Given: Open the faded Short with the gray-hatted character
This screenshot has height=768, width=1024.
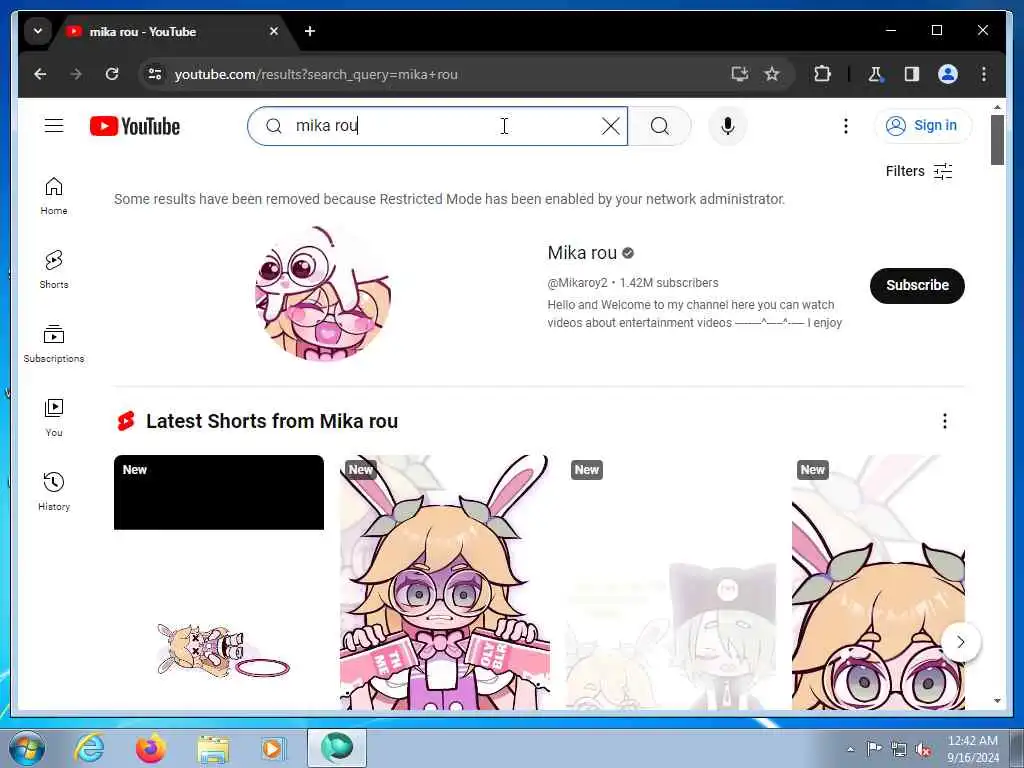Looking at the screenshot, I should coord(671,582).
